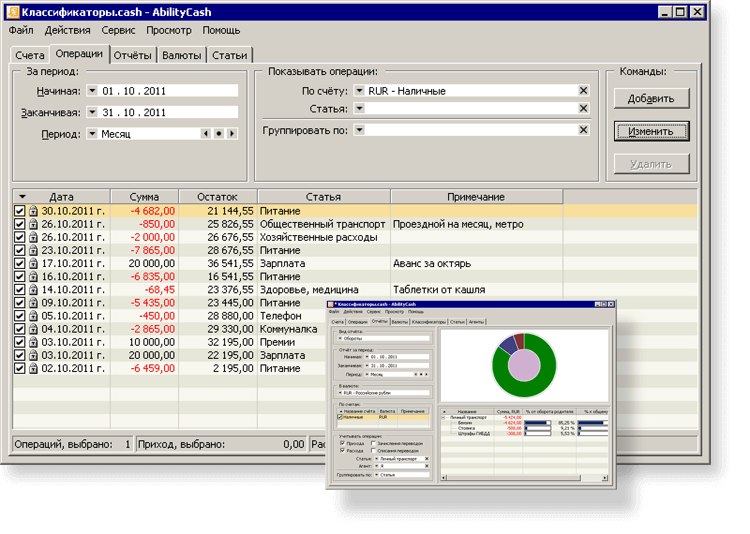The width and height of the screenshot is (750, 534).
Task: Click the lock icon on the 02.10.2011 row
Action: coord(33,368)
